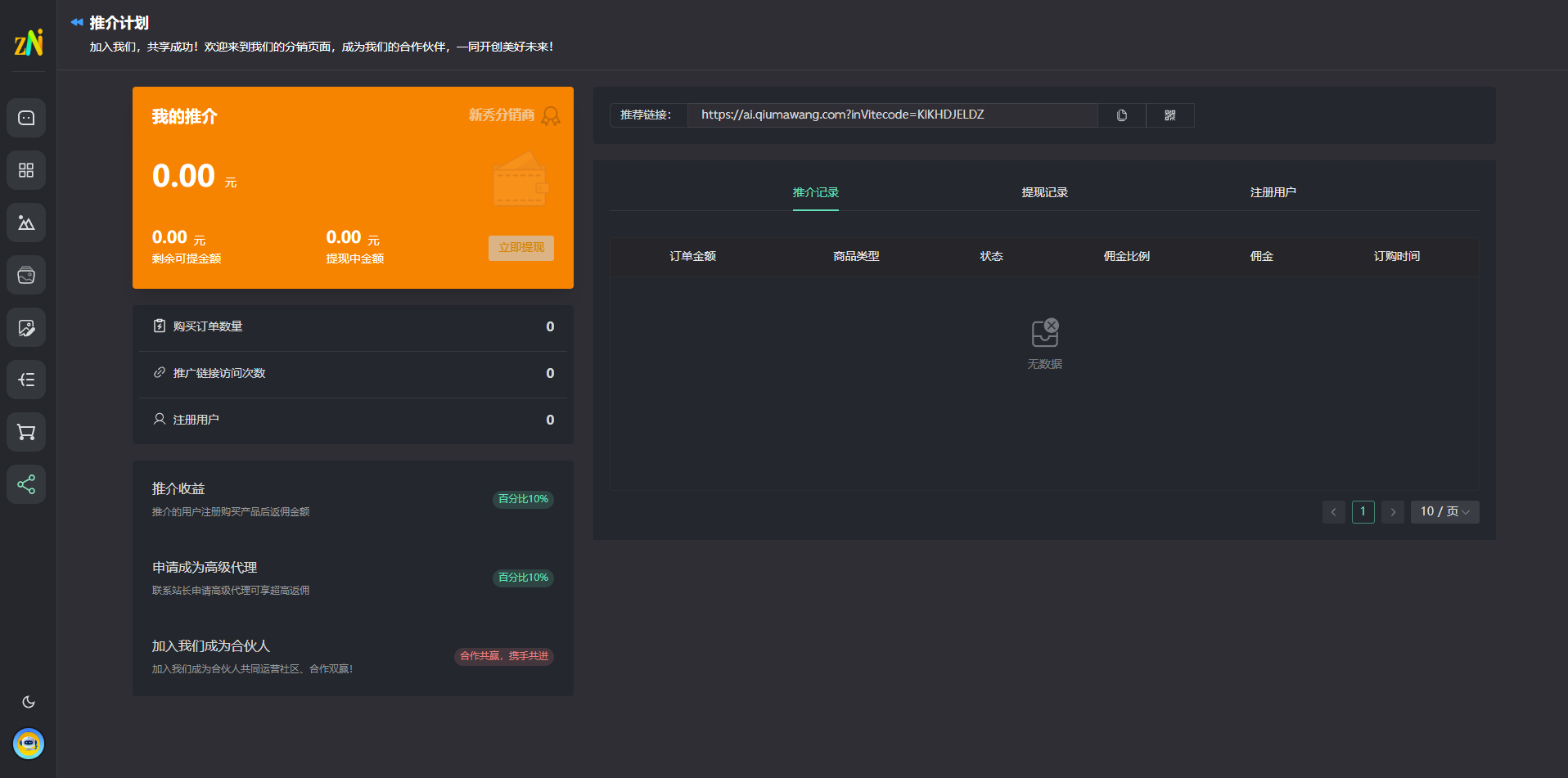The image size is (1568, 778).
Task: Click the 新秀分销商 badge icon
Action: coord(551,116)
